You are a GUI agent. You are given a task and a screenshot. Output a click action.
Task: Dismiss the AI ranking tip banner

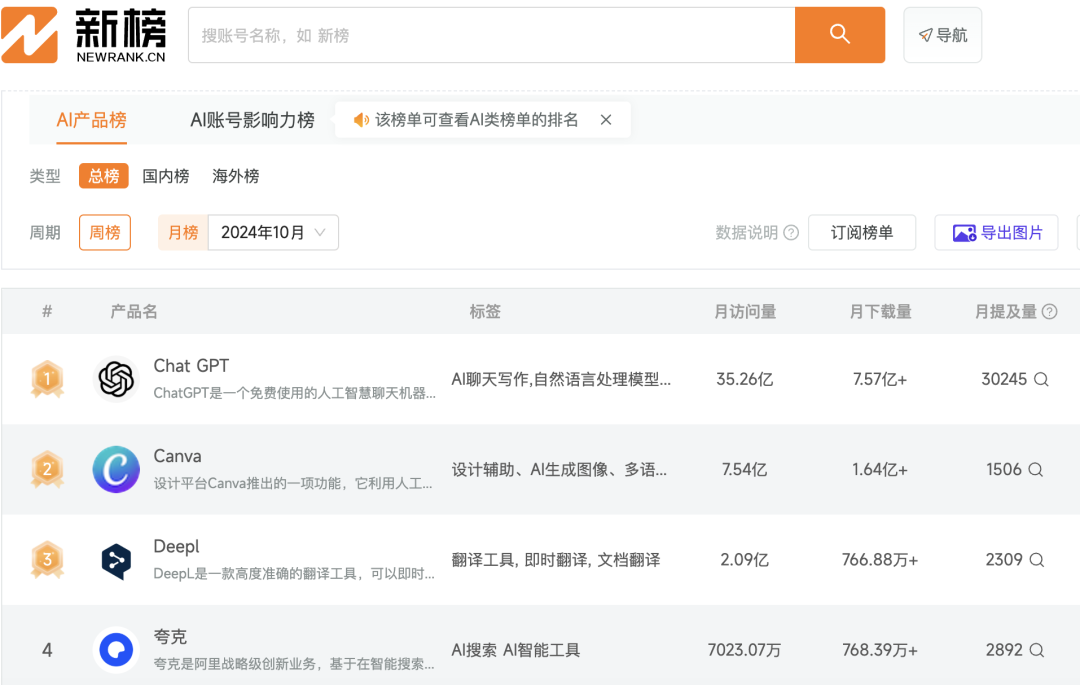point(606,120)
